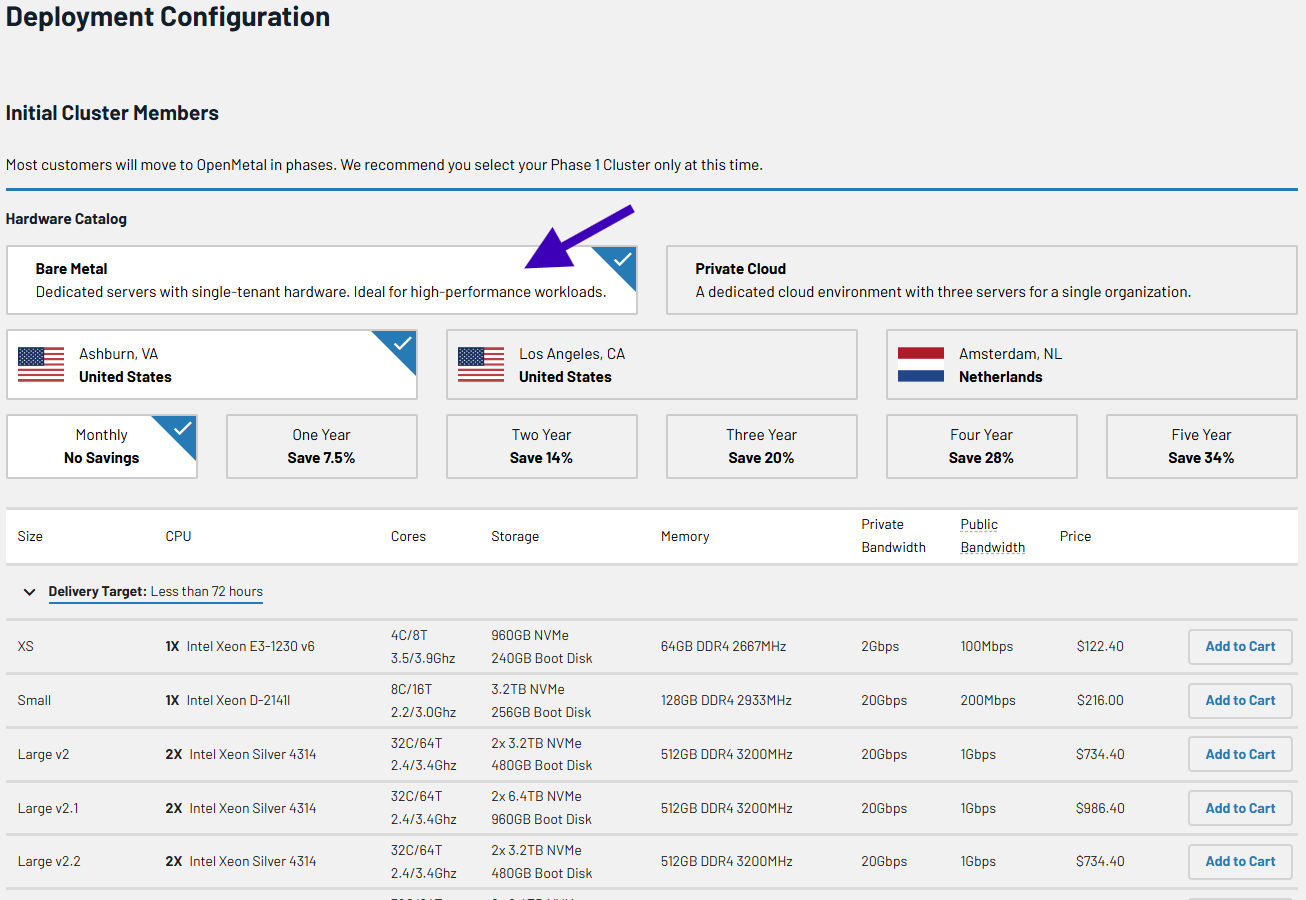Screen dimensions: 1306x900
Task: Select One Year term saving 7.5%
Action: click(321, 447)
